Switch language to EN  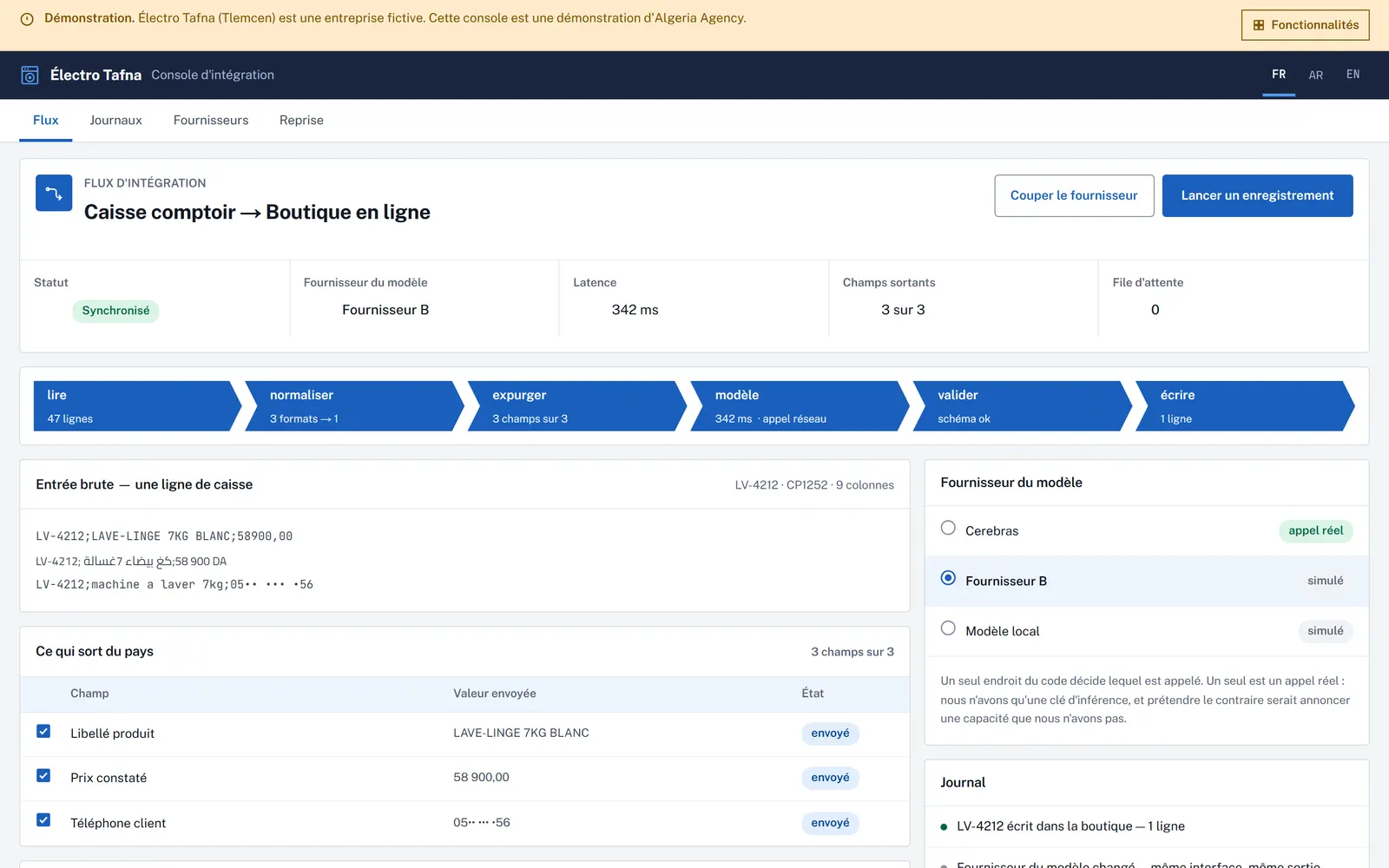pyautogui.click(x=1353, y=75)
